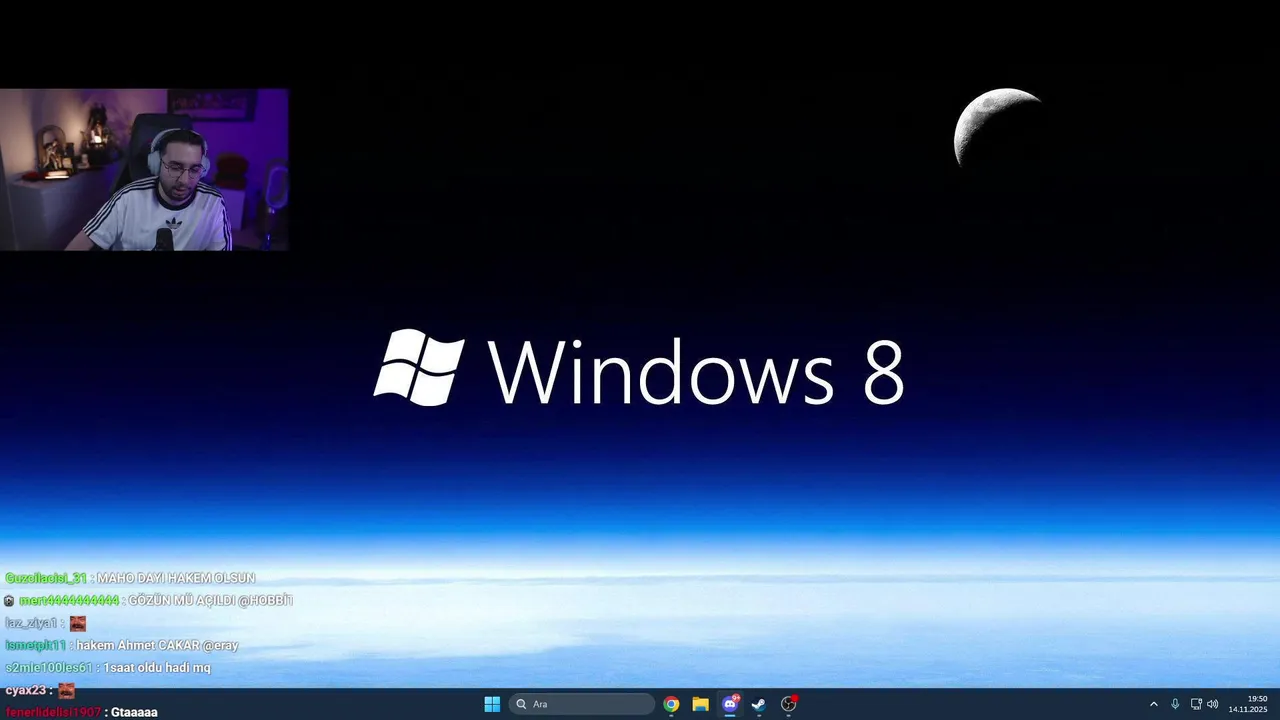Click the Ara search box in taskbar
1280x720 pixels.
click(x=582, y=704)
